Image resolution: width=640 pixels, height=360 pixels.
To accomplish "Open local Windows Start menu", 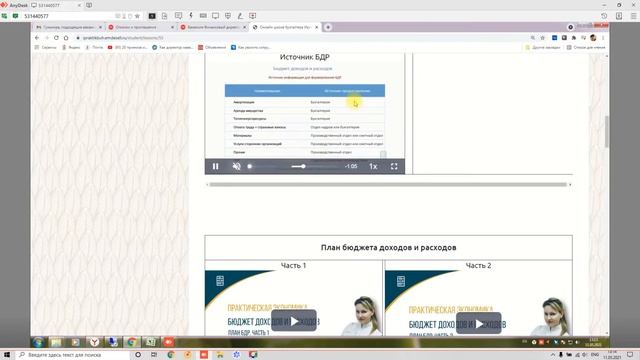I will pyautogui.click(x=7, y=355).
